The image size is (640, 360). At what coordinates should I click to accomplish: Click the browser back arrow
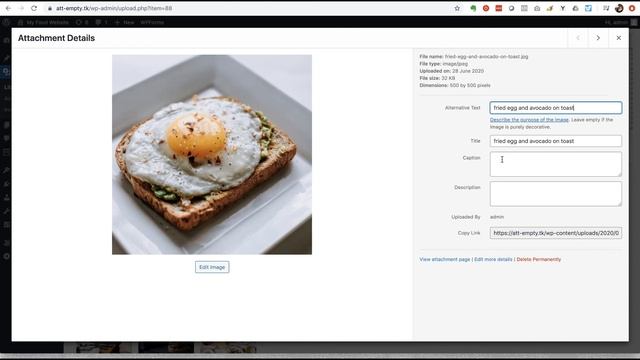8,8
